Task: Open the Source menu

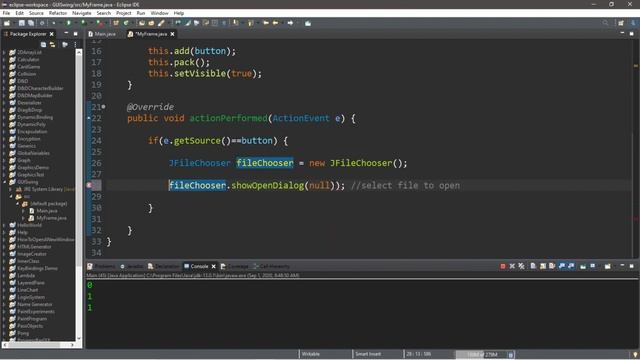Action: (x=36, y=13)
